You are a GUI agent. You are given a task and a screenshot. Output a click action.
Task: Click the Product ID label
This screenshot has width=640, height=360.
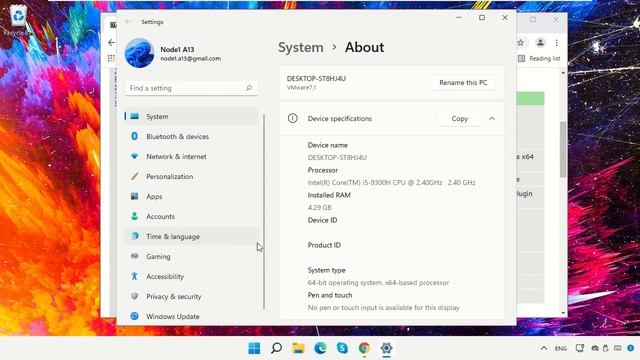[324, 245]
